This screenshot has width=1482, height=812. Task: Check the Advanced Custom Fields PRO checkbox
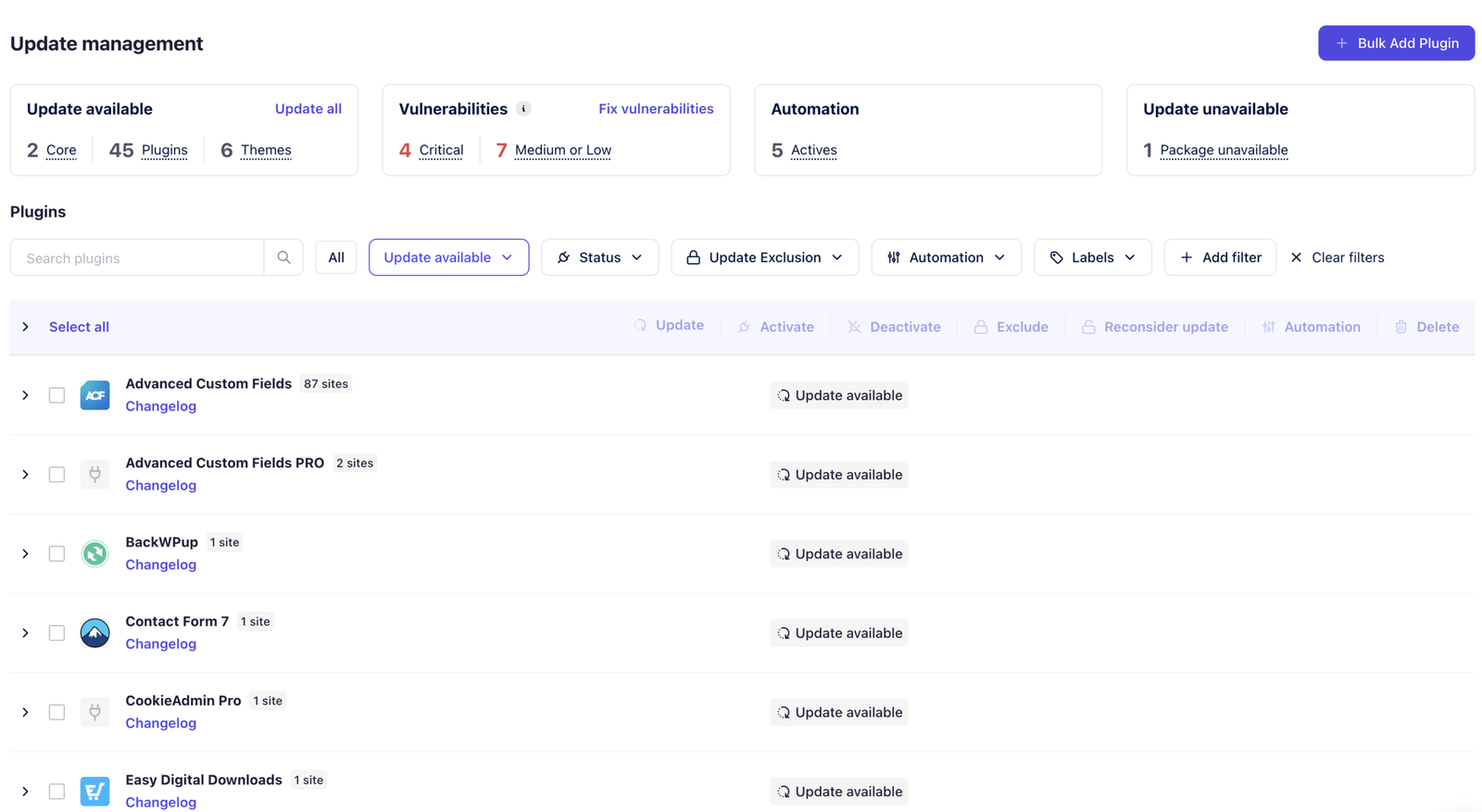57,474
